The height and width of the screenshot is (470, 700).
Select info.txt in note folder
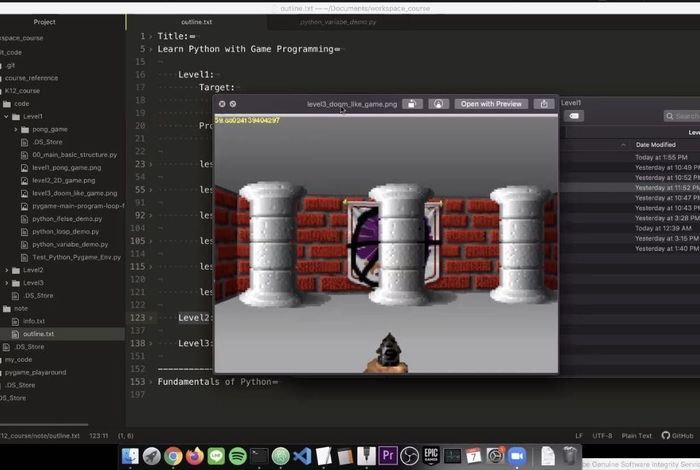[x=34, y=321]
